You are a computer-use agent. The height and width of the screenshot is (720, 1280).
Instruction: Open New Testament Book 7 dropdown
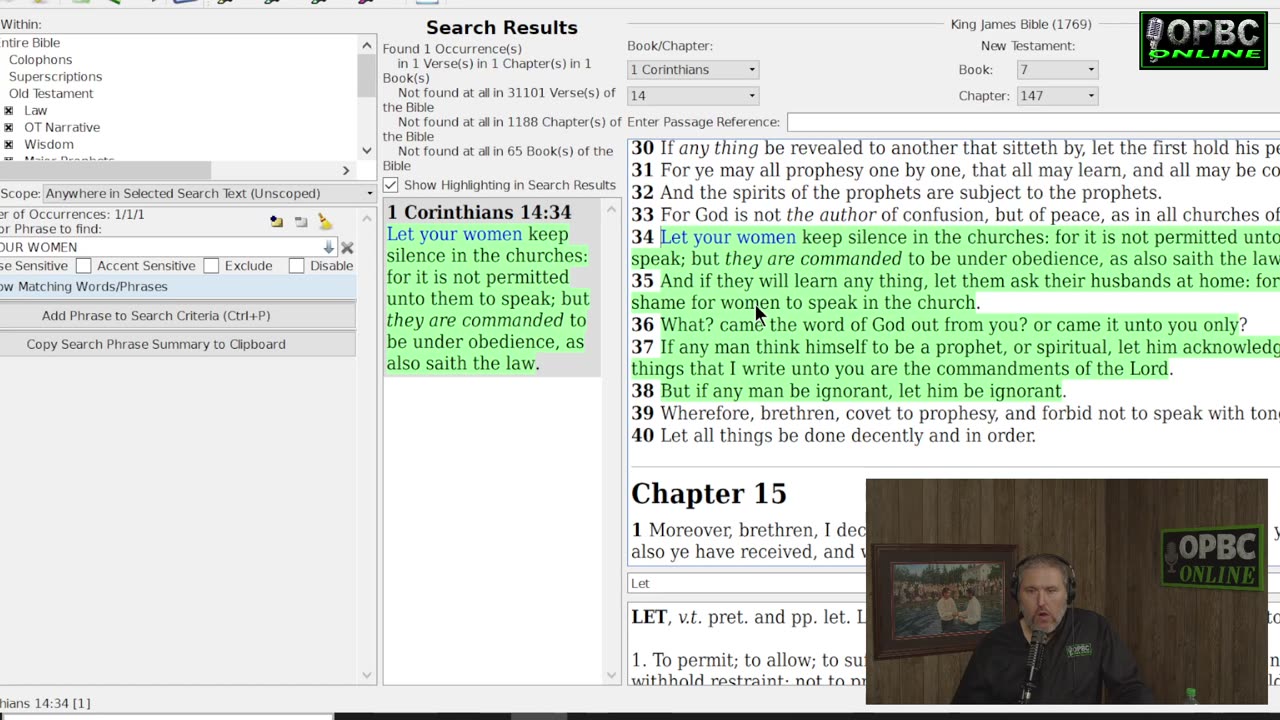click(1057, 69)
